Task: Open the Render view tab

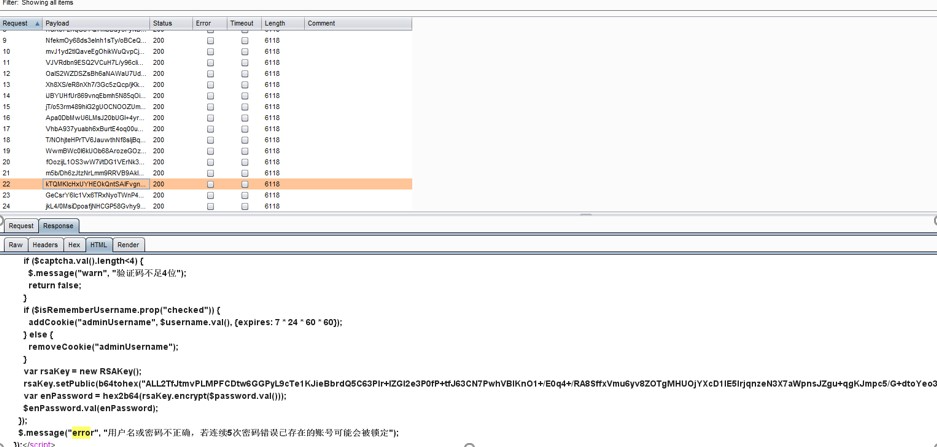Action: tap(128, 244)
